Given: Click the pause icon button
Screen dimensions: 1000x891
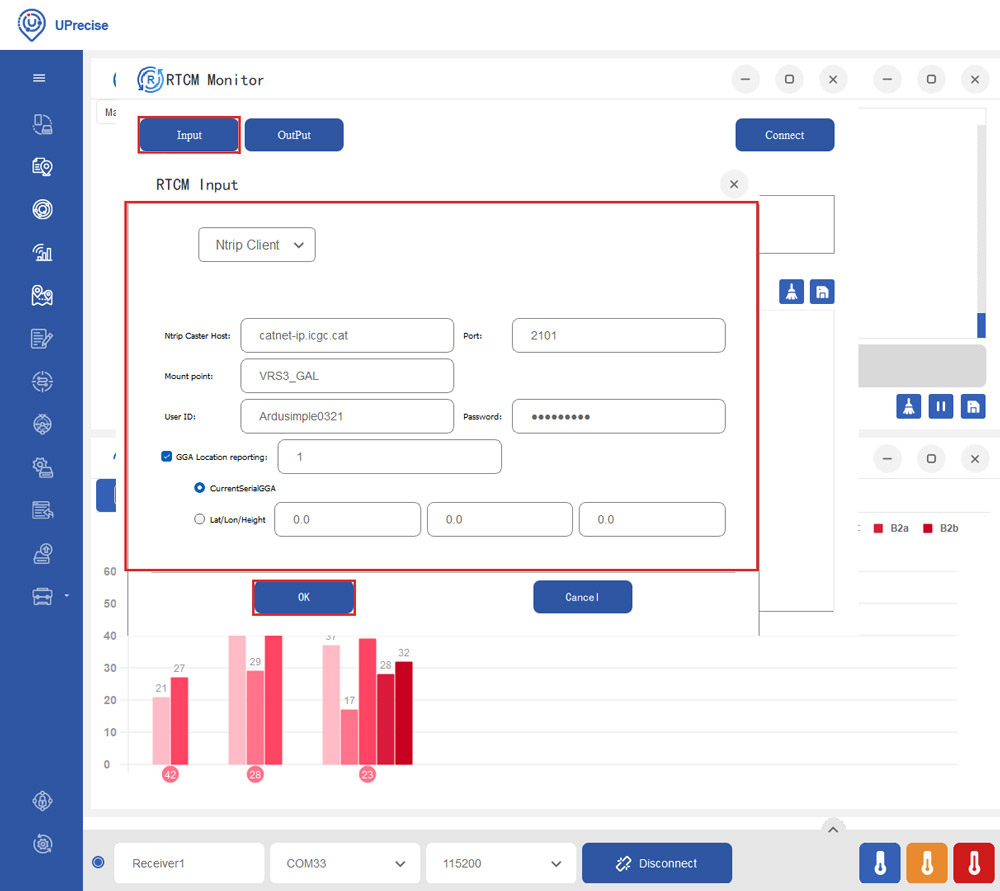Looking at the screenshot, I should [940, 406].
